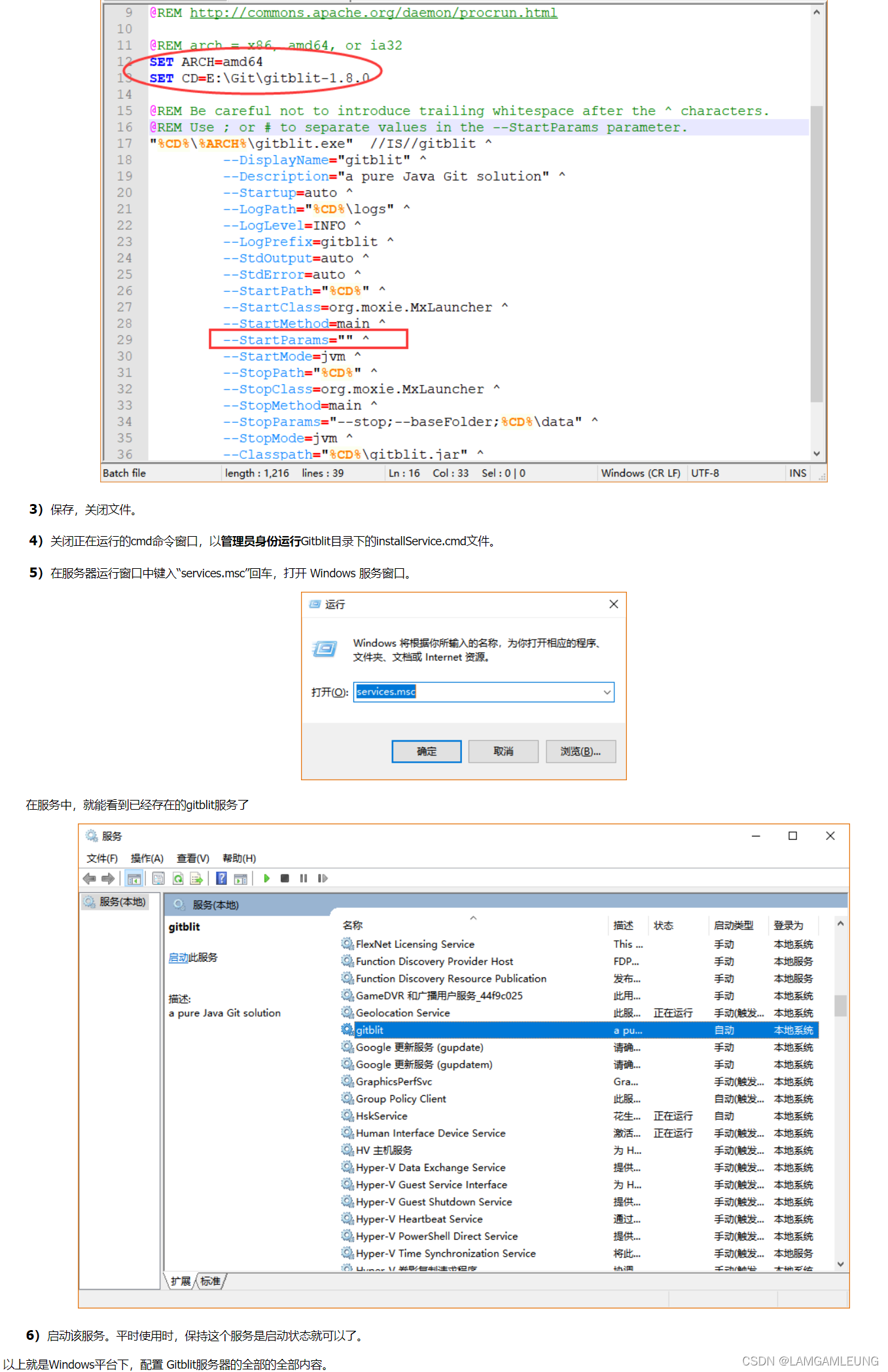Restart the service using restart icon
The height and width of the screenshot is (1372, 888).
coord(323,878)
